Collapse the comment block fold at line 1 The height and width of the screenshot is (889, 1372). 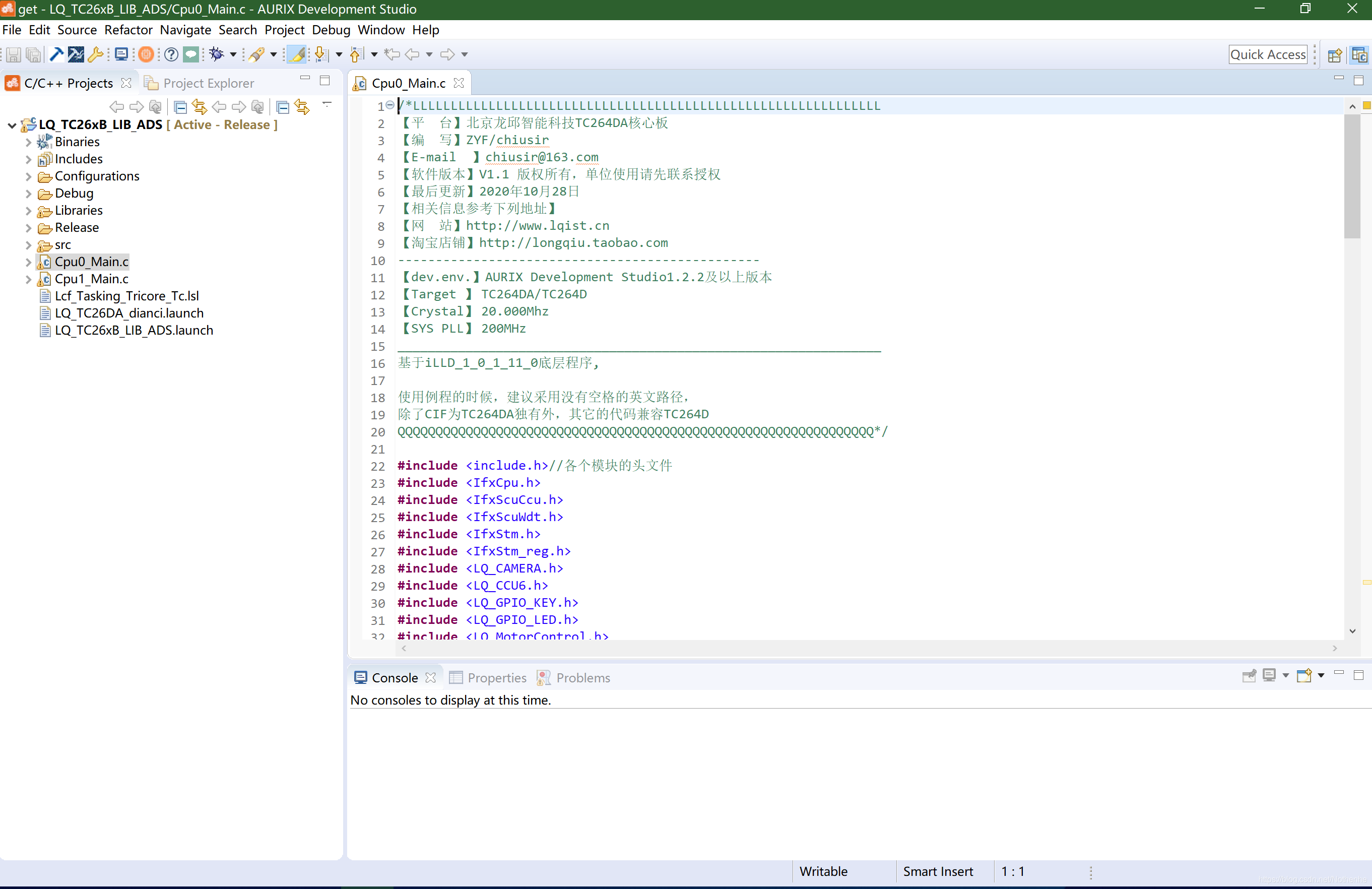click(390, 105)
